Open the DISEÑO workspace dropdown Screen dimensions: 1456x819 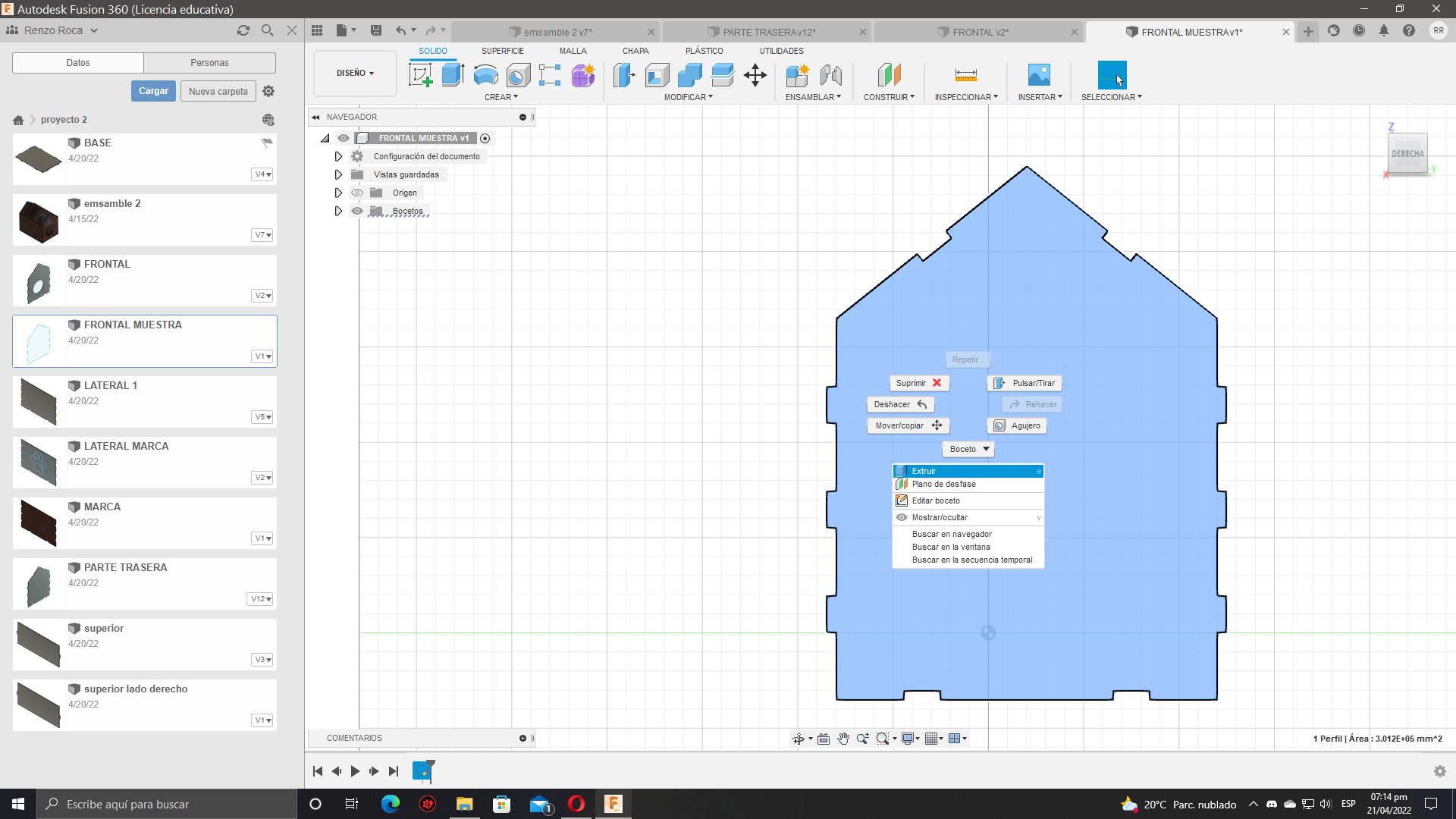[355, 74]
